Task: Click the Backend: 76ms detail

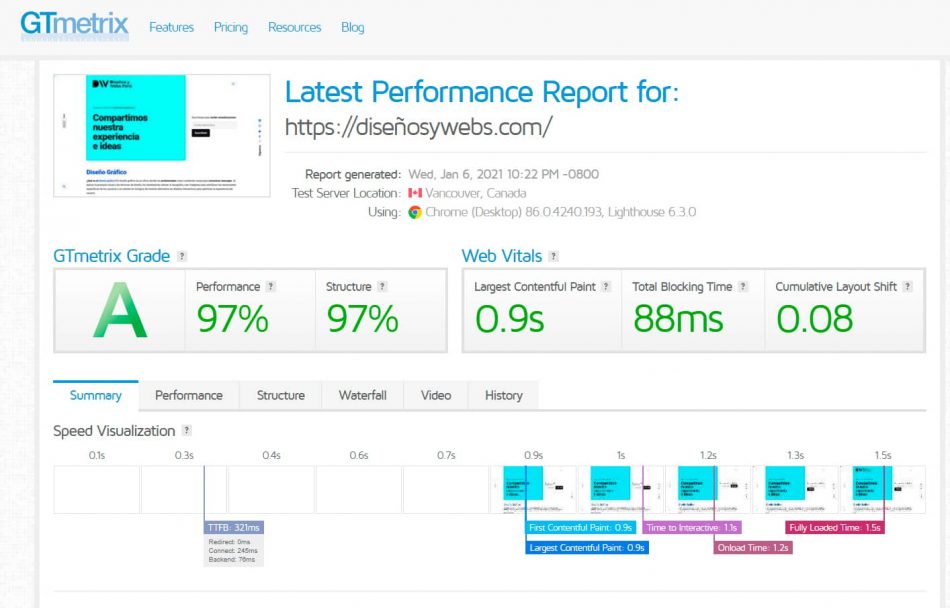Action: 231,560
